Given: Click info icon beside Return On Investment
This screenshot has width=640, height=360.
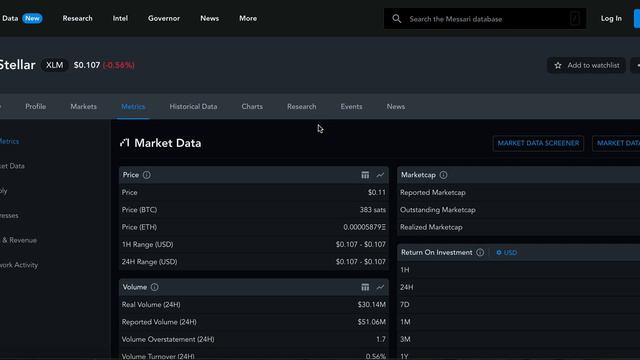Looking at the screenshot, I should tap(480, 252).
